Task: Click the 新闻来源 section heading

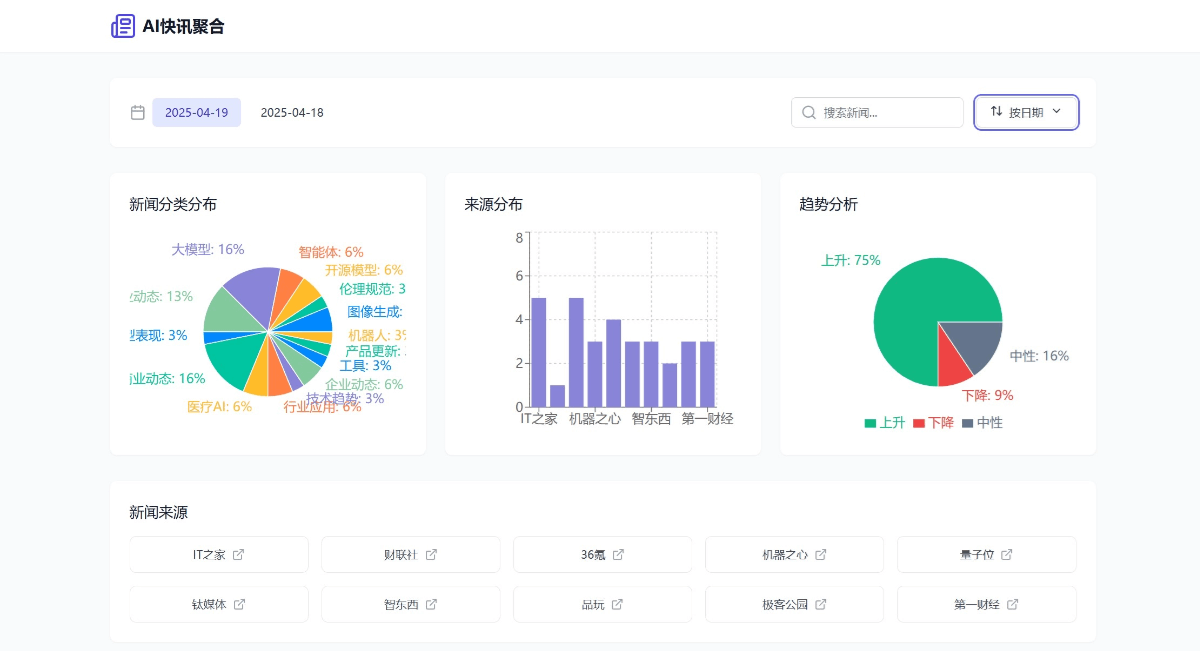Action: pos(159,512)
